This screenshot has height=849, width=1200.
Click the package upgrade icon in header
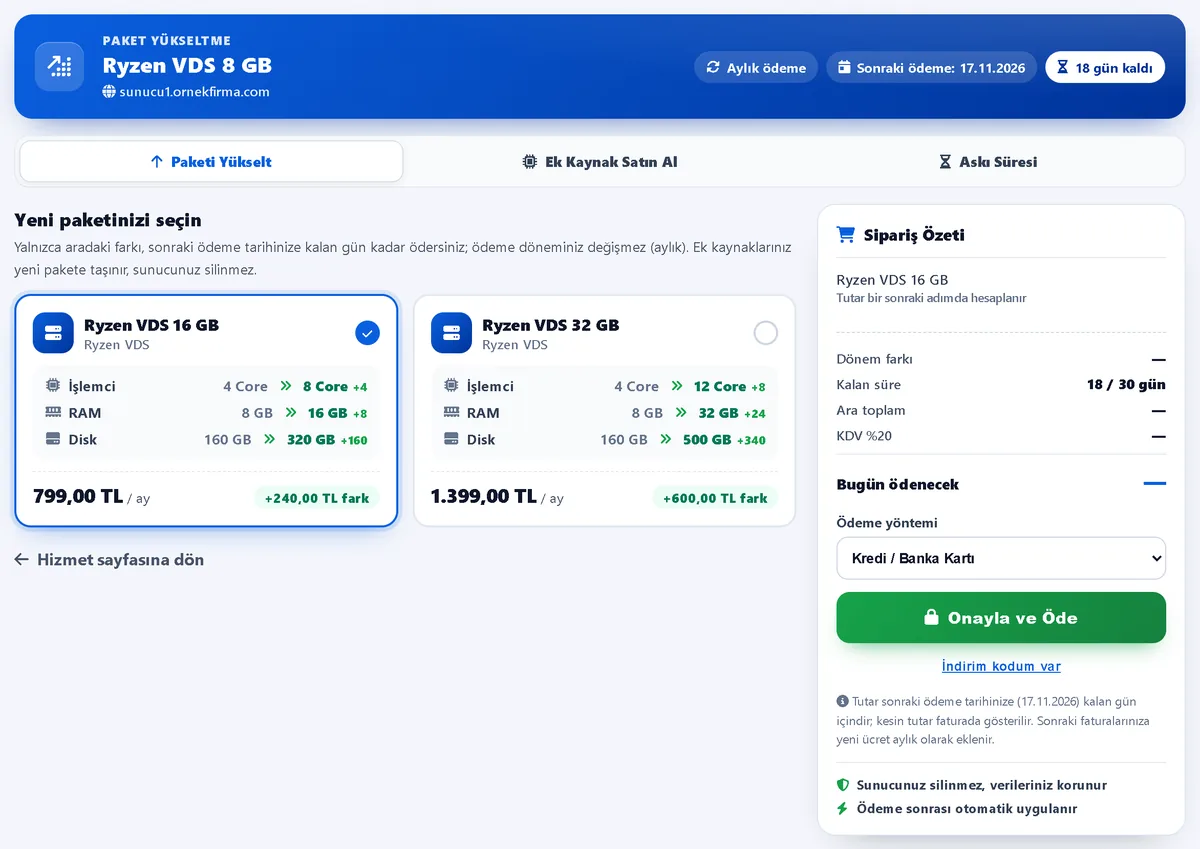pyautogui.click(x=60, y=67)
